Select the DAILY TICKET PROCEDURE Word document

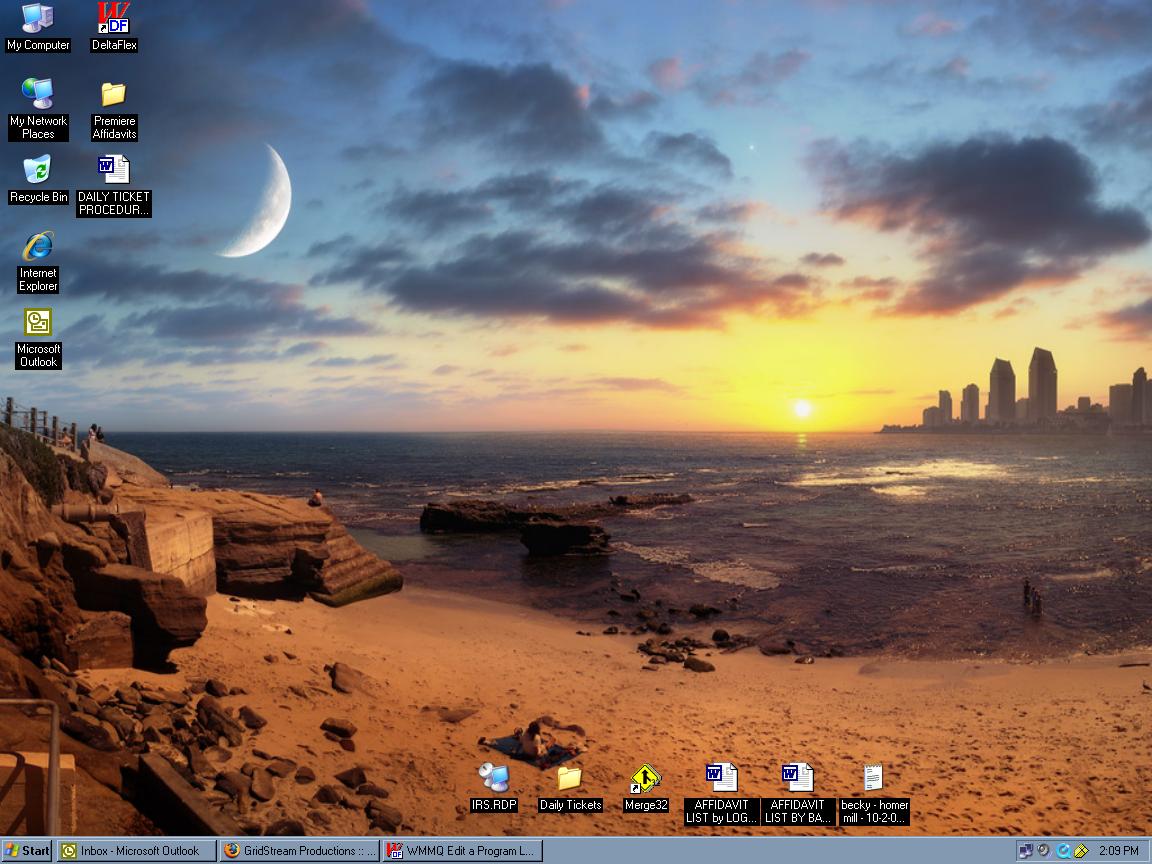(114, 171)
